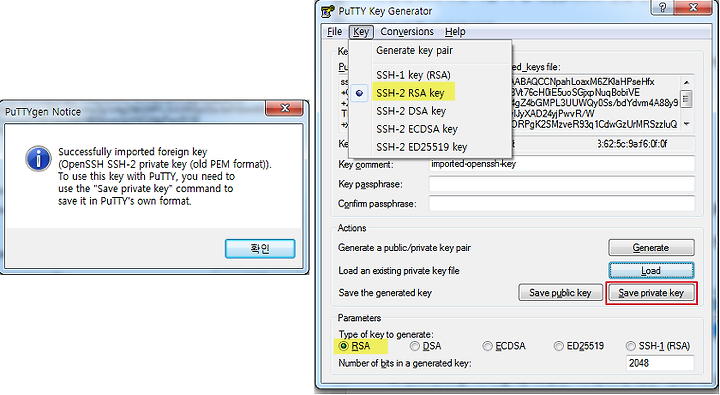720x395 pixels.
Task: Confirm the notice with the 확인 button
Action: point(260,248)
